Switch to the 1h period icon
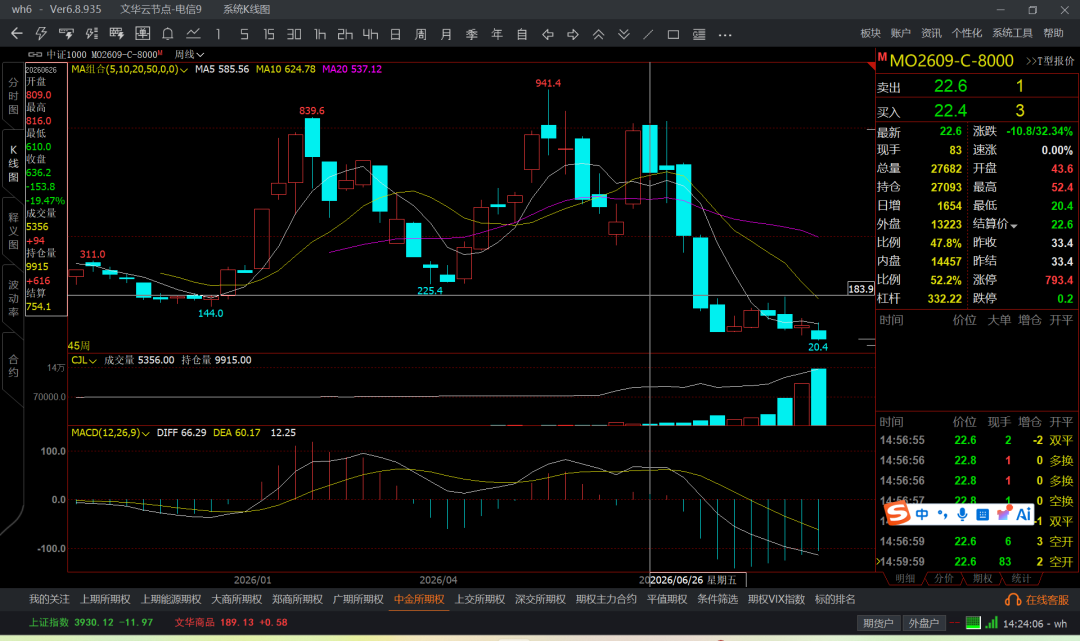Screen dimensions: 1080x641 (x=320, y=34)
